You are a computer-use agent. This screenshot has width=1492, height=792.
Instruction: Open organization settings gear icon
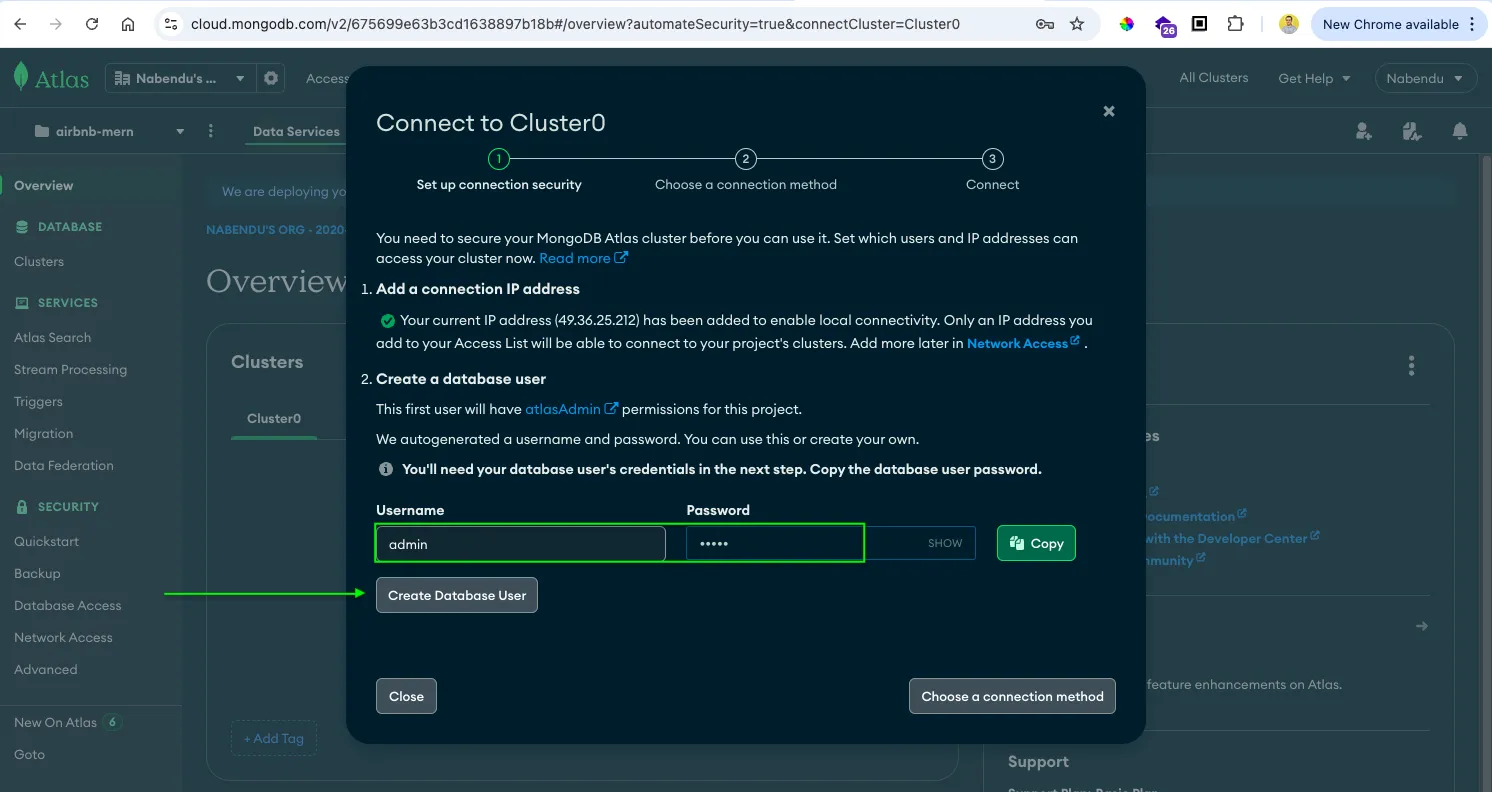point(270,78)
